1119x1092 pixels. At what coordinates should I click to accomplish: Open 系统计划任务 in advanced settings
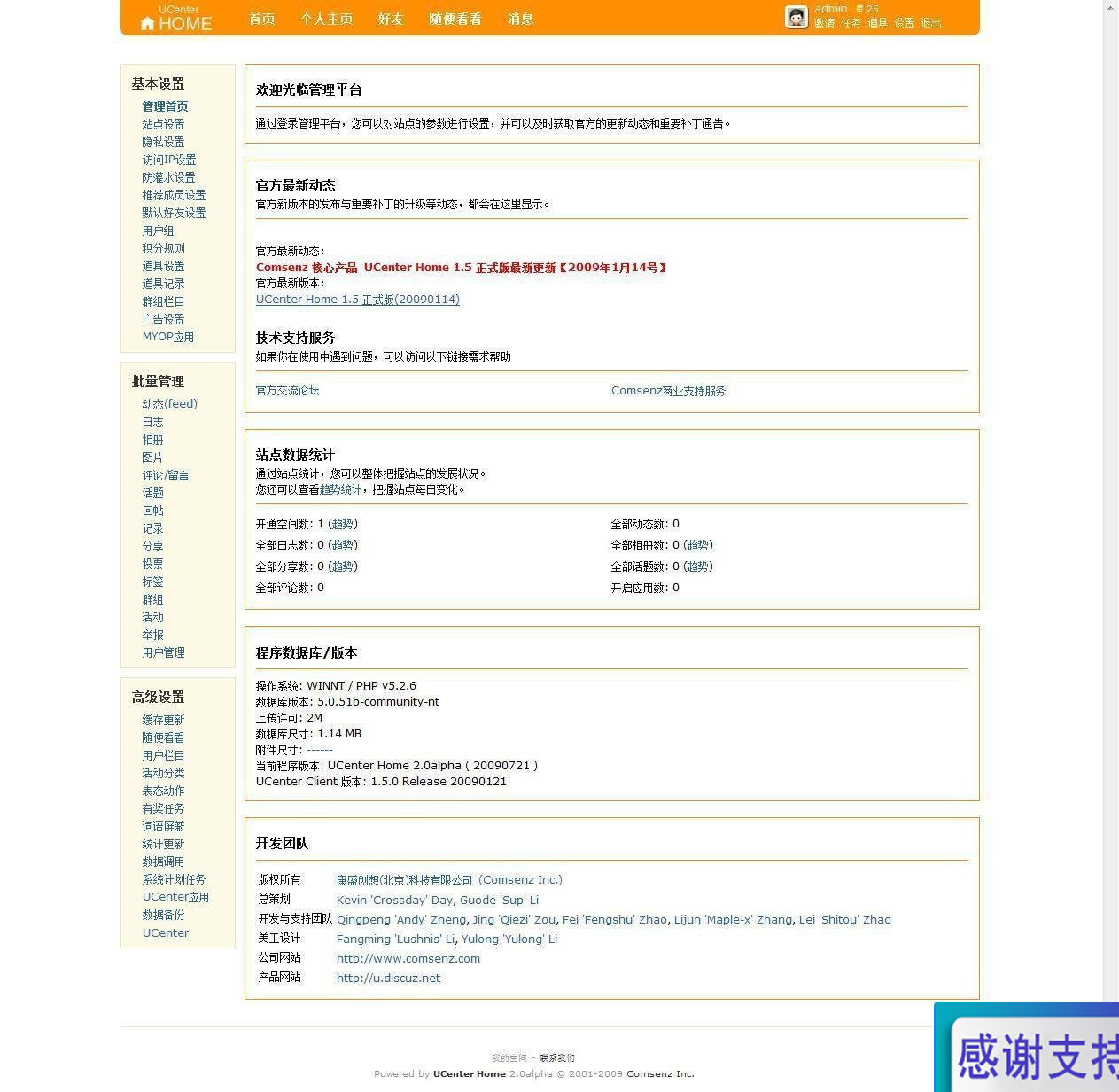point(174,879)
